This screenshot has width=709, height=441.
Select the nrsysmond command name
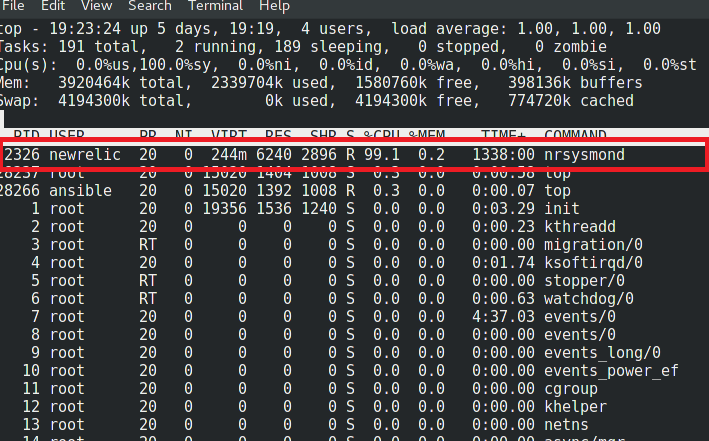click(584, 155)
